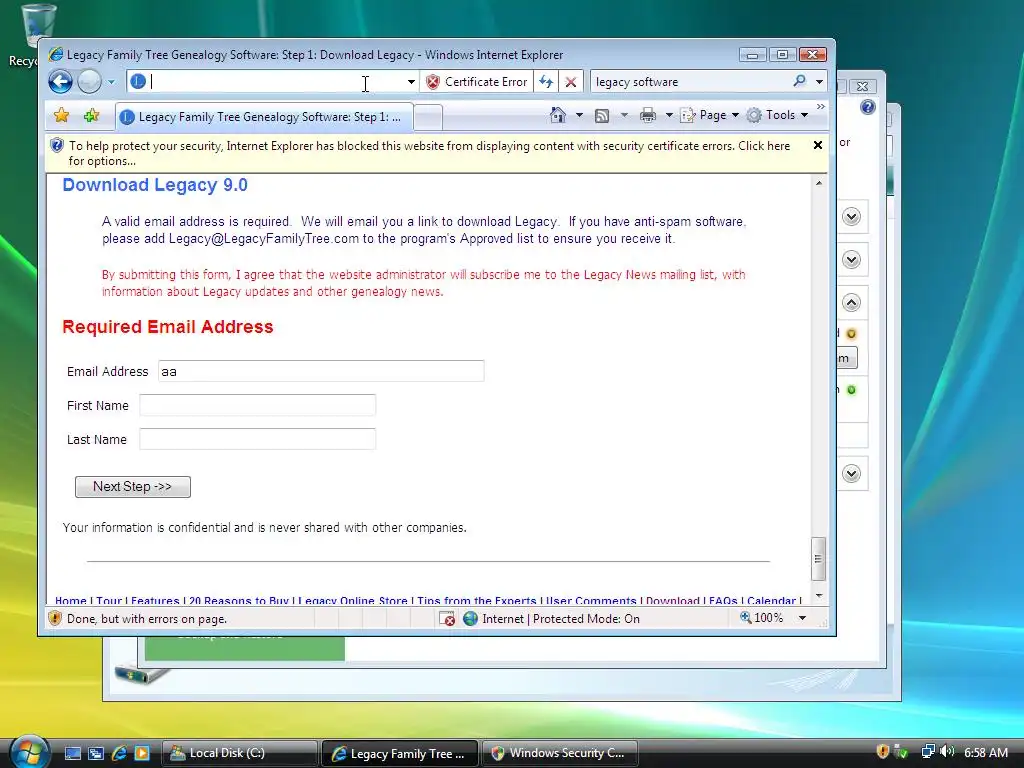Launch Windows Media Player from quick launch
The width and height of the screenshot is (1024, 768).
(142, 753)
